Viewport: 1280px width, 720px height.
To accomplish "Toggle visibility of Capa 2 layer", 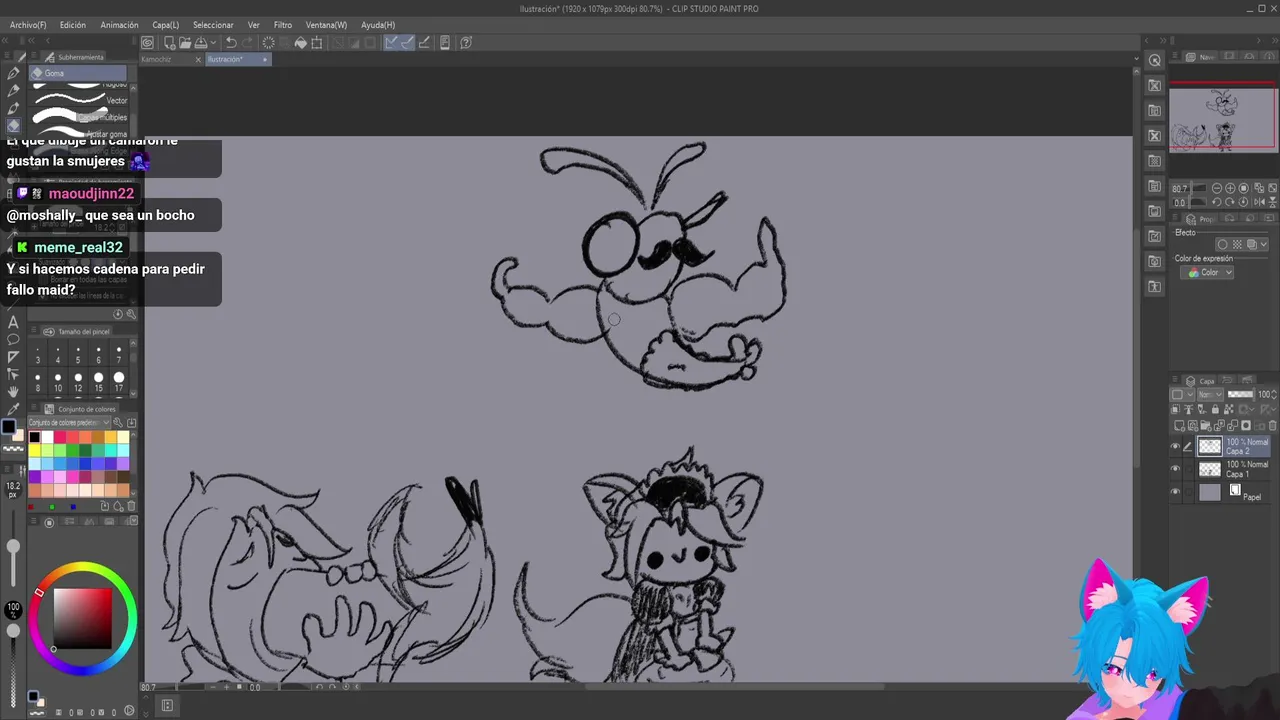I will [x=1176, y=447].
